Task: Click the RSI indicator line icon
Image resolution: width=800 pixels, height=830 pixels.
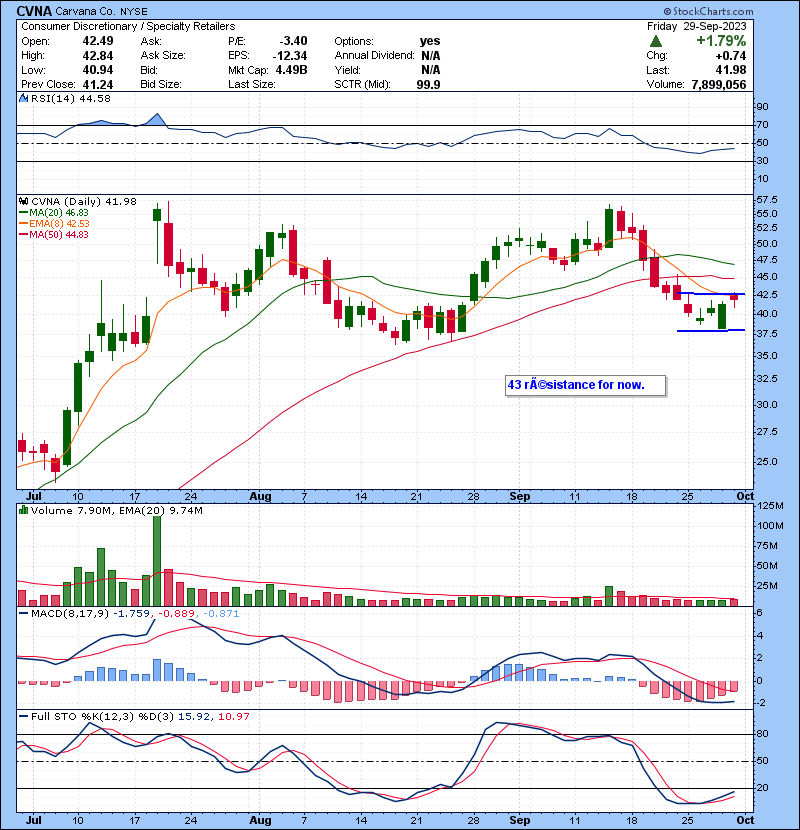Action: 24,98
